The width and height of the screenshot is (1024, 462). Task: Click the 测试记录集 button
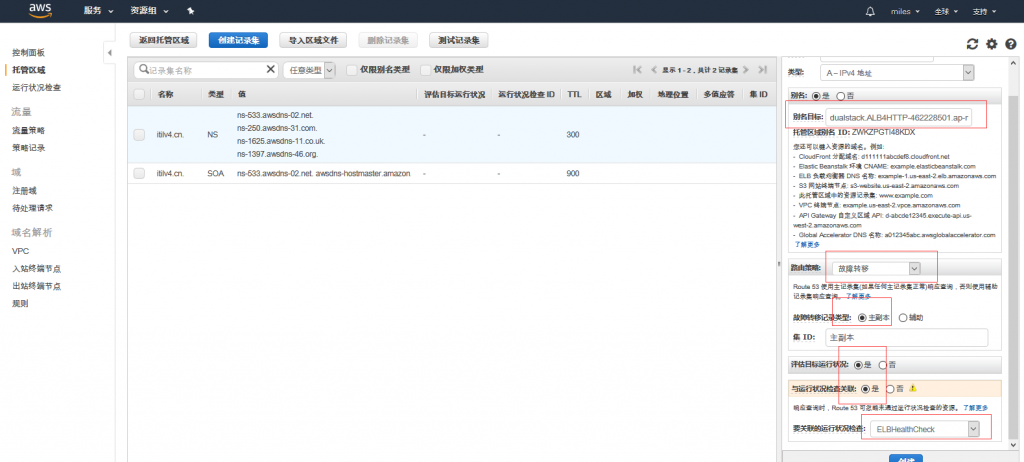coord(458,40)
